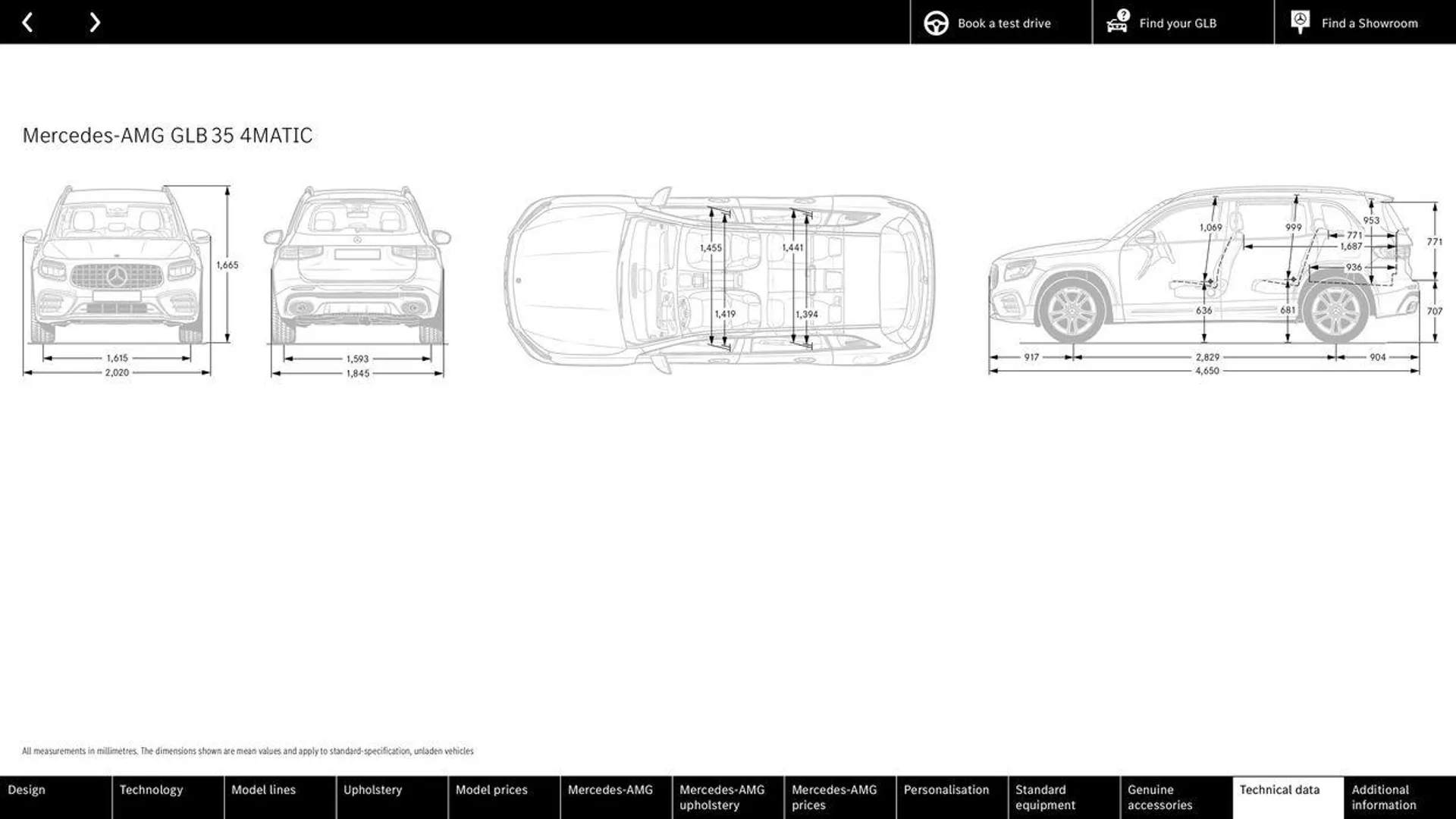This screenshot has width=1456, height=819.
Task: Click the 1,455 interior width value
Action: 711,248
